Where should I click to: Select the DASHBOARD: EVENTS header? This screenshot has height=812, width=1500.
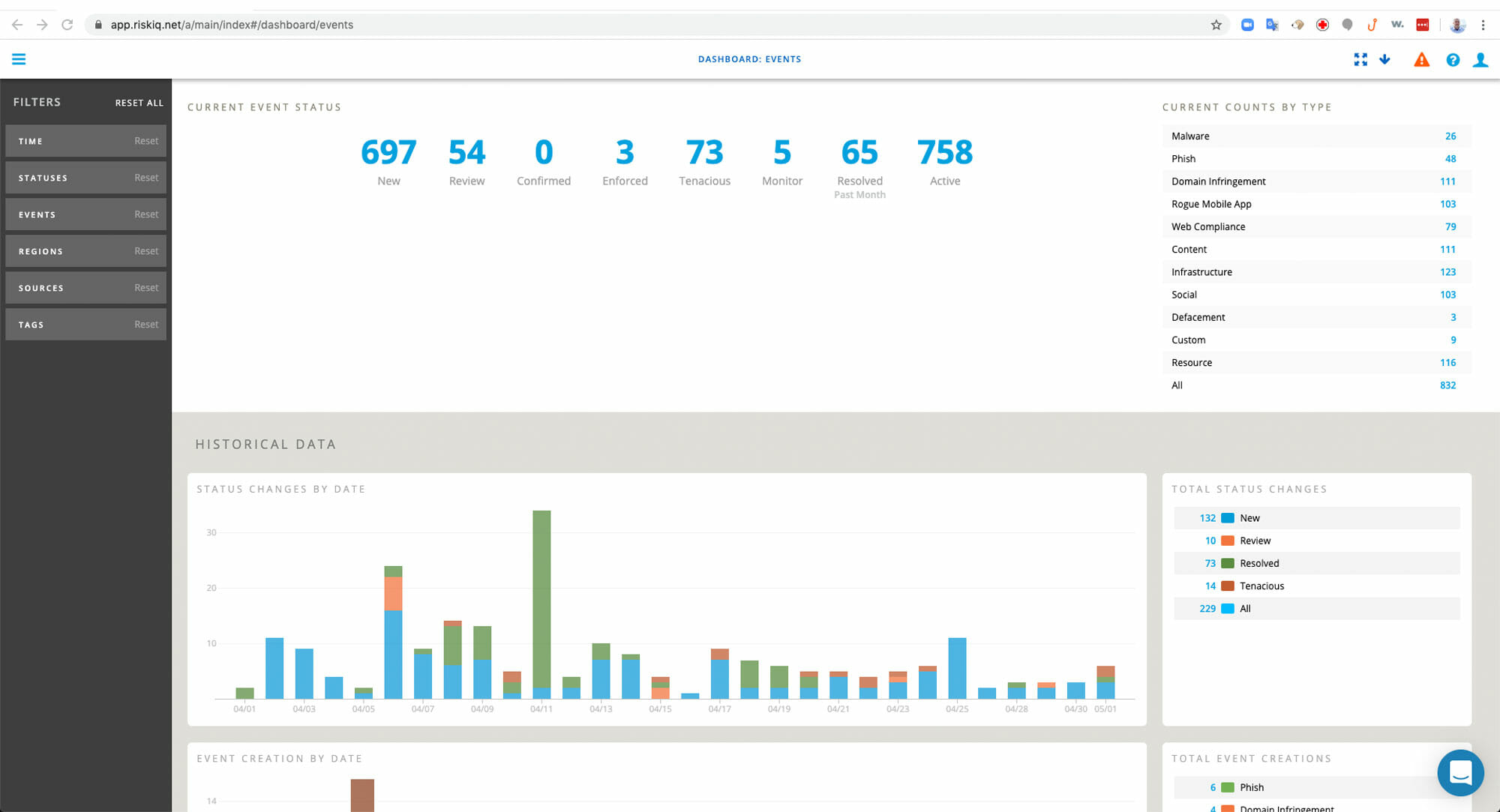click(x=749, y=58)
